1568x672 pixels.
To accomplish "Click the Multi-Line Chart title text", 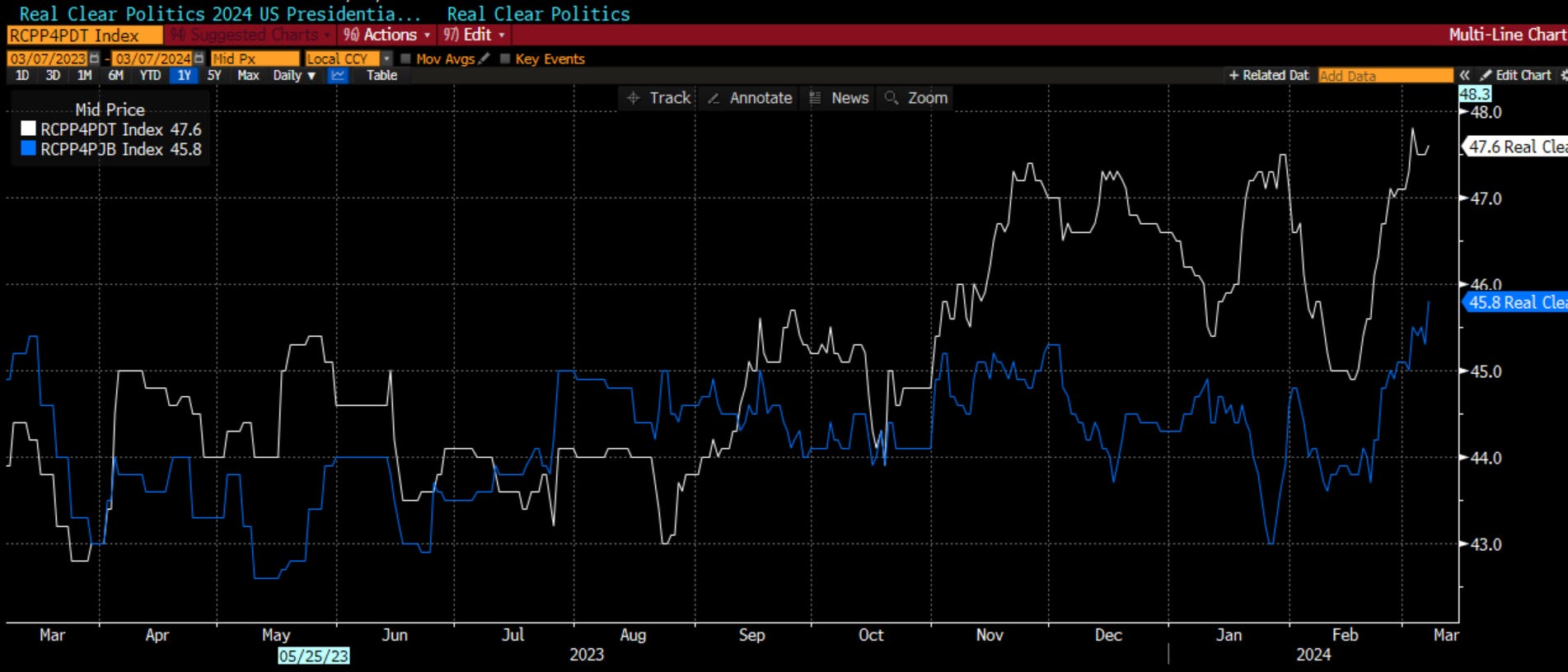I will click(1507, 35).
